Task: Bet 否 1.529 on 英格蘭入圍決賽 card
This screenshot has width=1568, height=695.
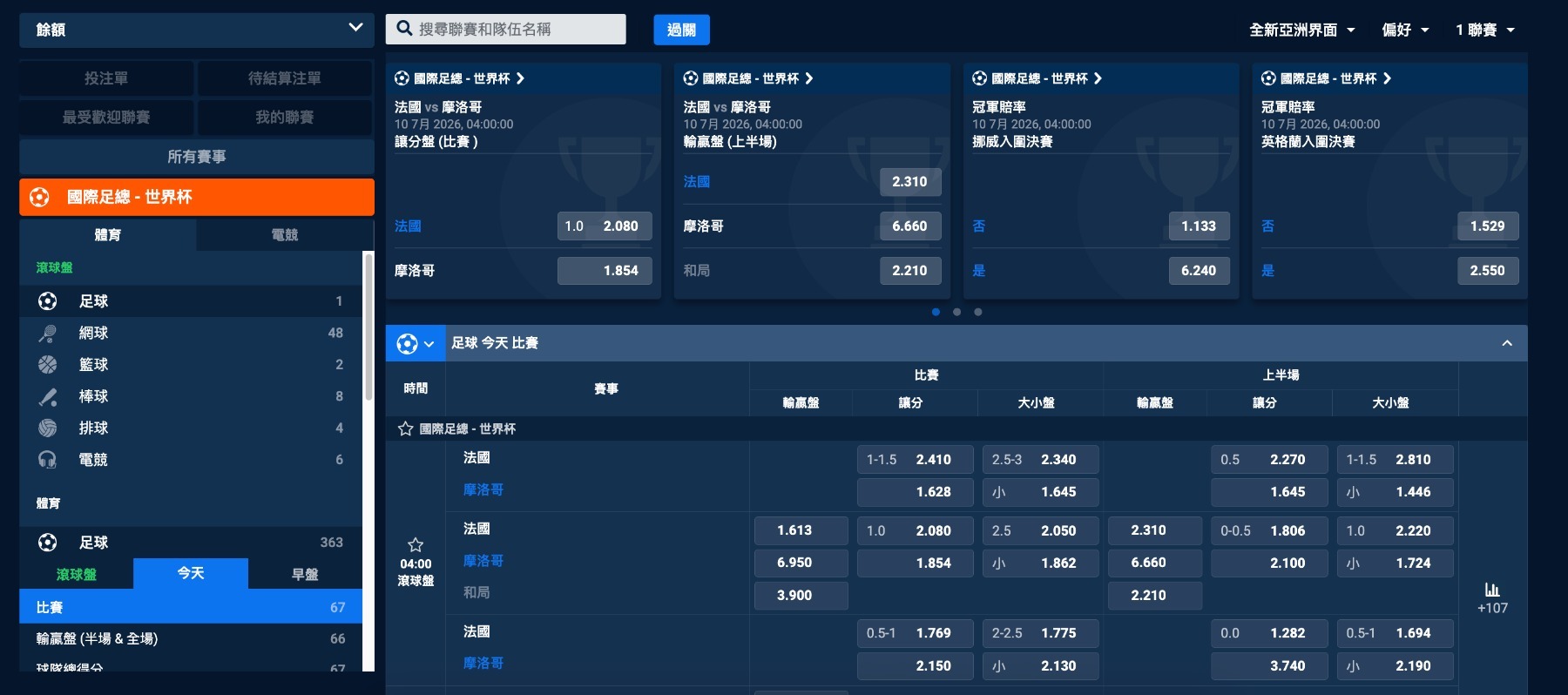Action: [1488, 226]
